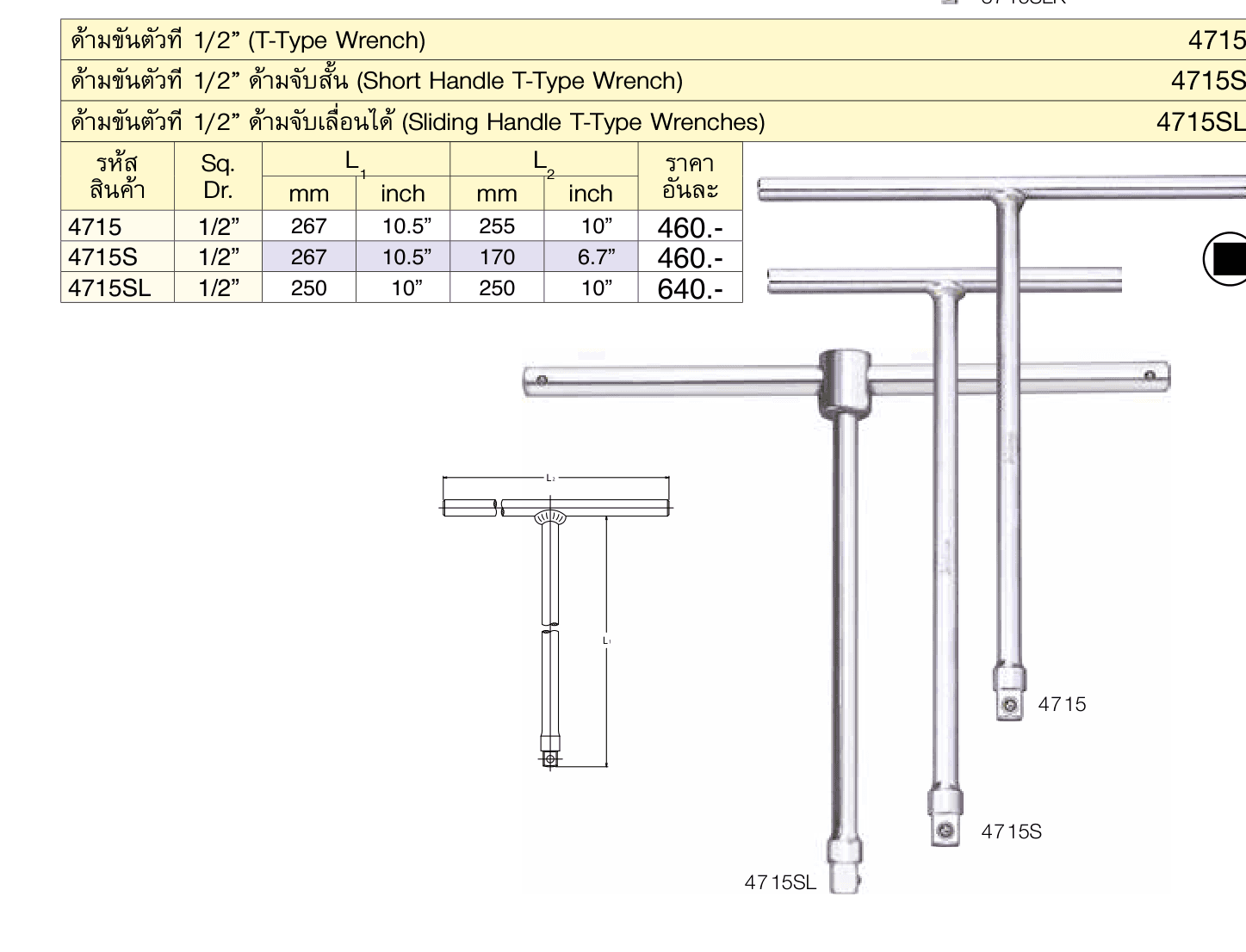This screenshot has width=1246, height=952.
Task: Click the 1/2" drive cell in row 4715SL
Action: click(x=219, y=287)
